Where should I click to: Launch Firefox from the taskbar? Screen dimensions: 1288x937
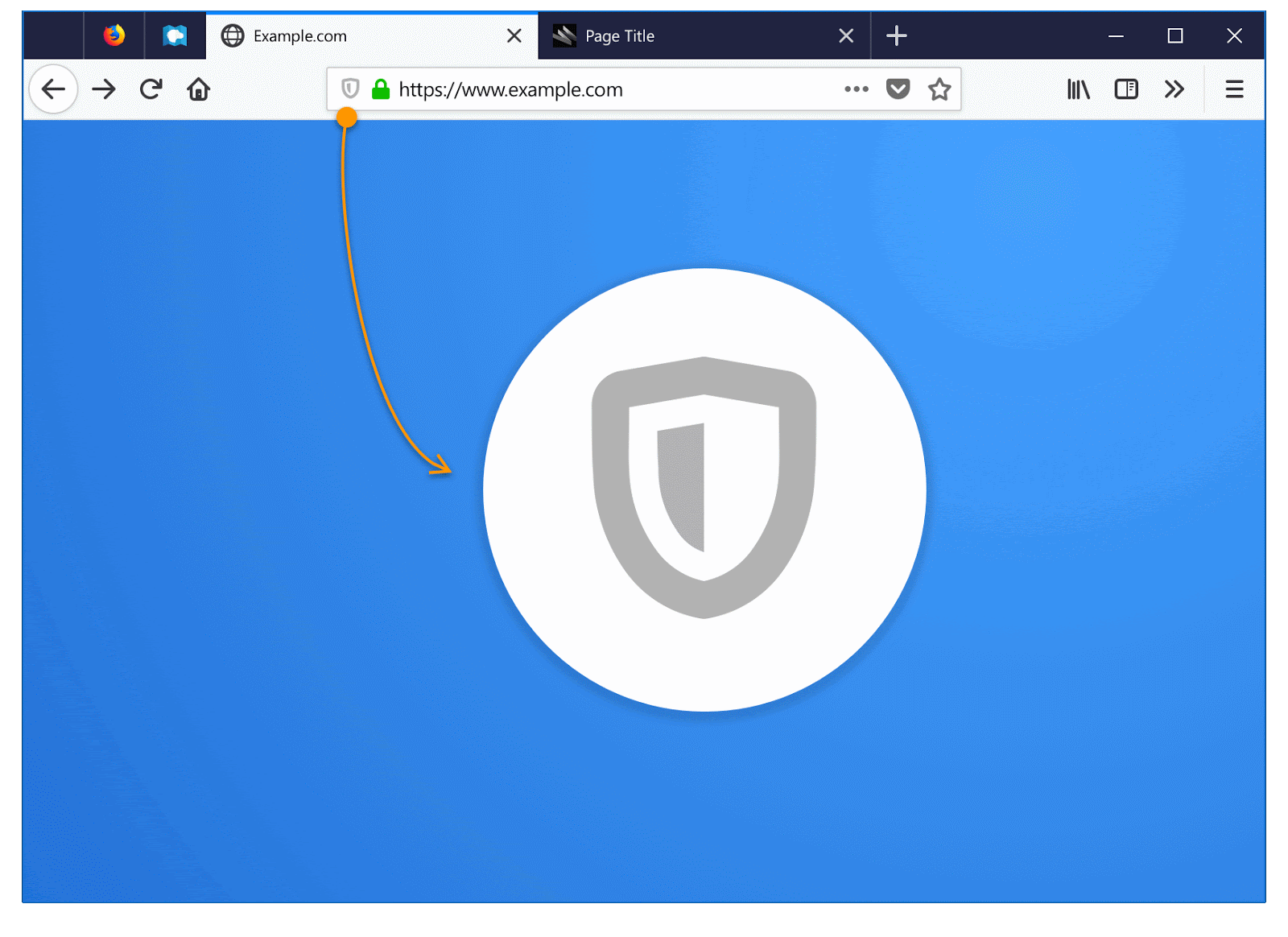(x=114, y=35)
